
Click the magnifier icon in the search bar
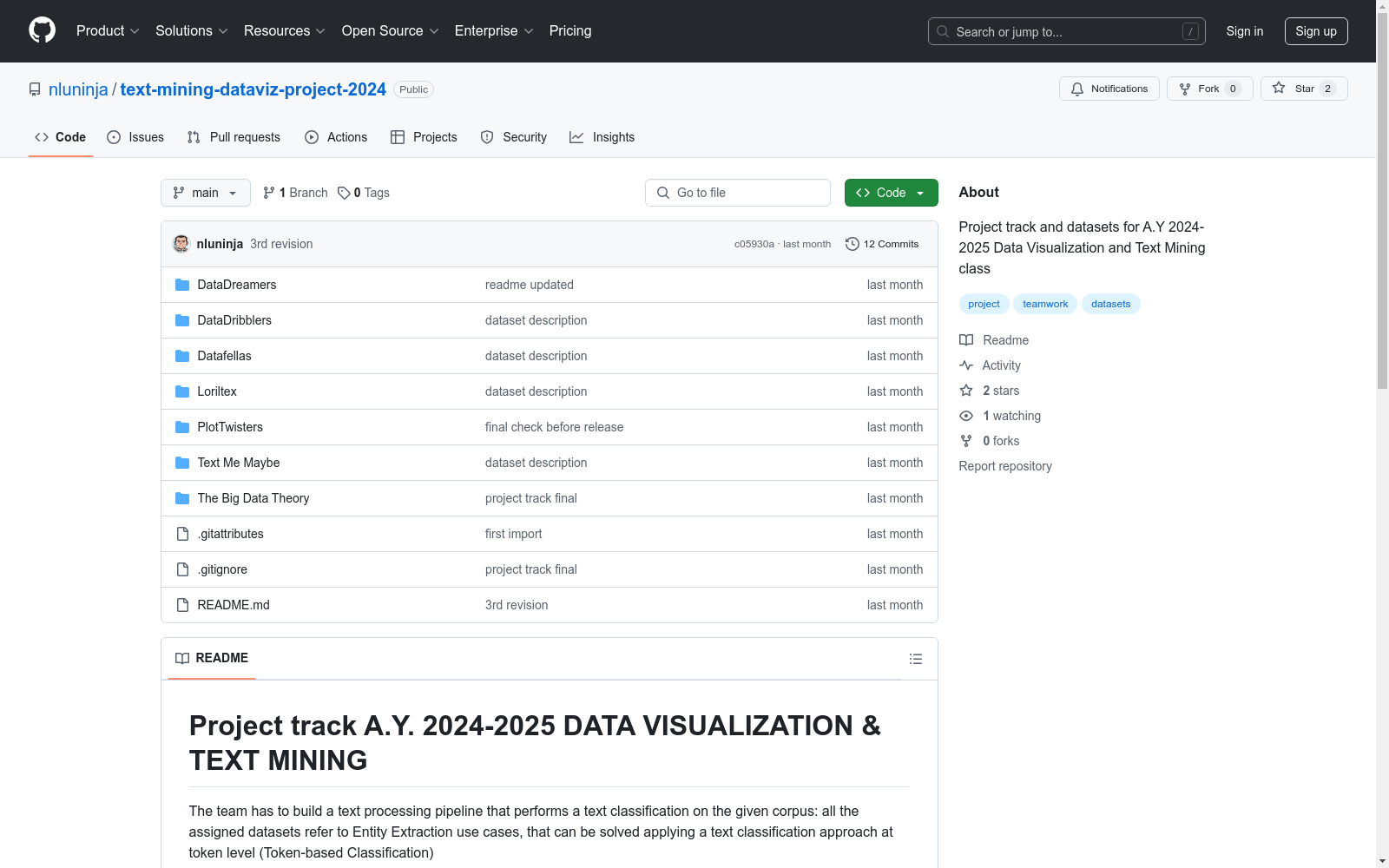click(x=943, y=31)
